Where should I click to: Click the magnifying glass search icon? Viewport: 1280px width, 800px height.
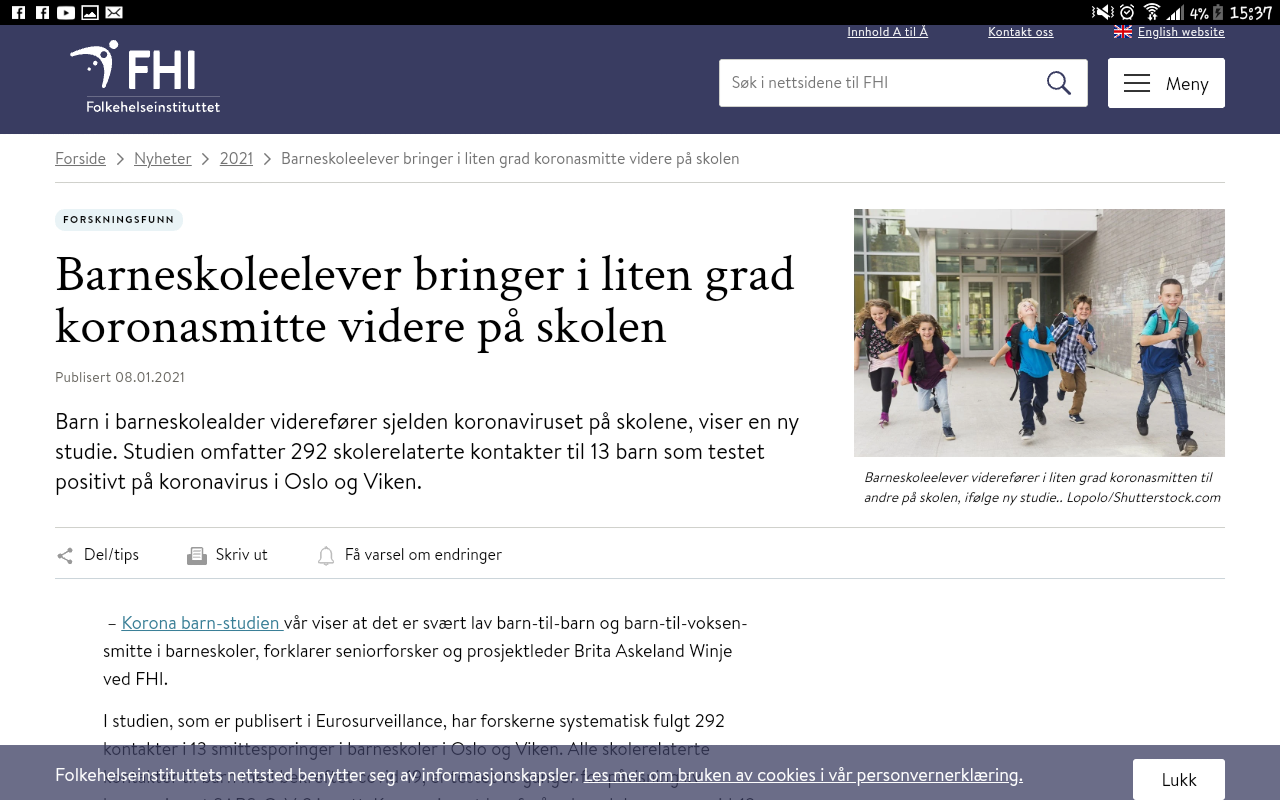click(1058, 83)
